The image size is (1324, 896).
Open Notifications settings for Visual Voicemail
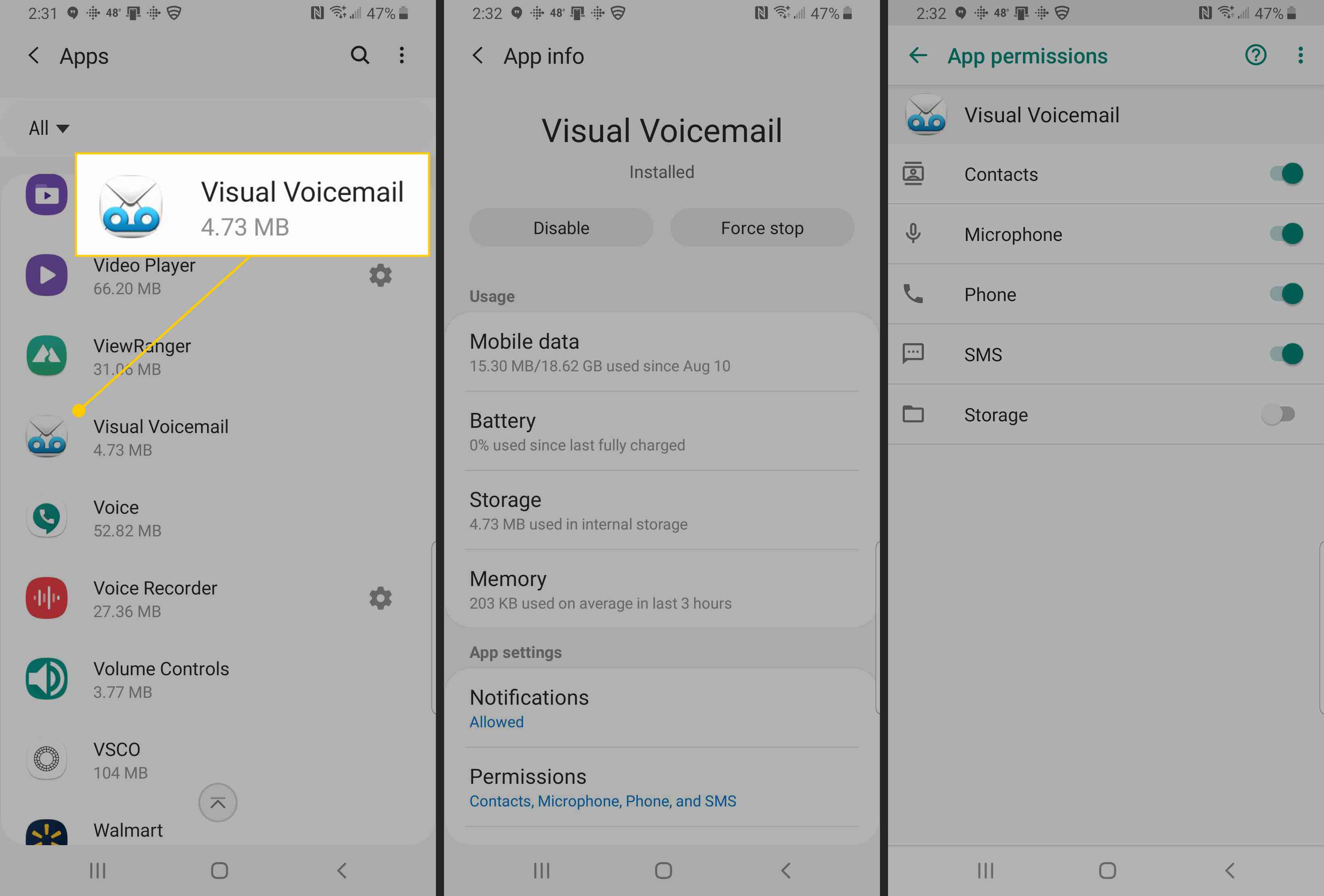tap(662, 707)
